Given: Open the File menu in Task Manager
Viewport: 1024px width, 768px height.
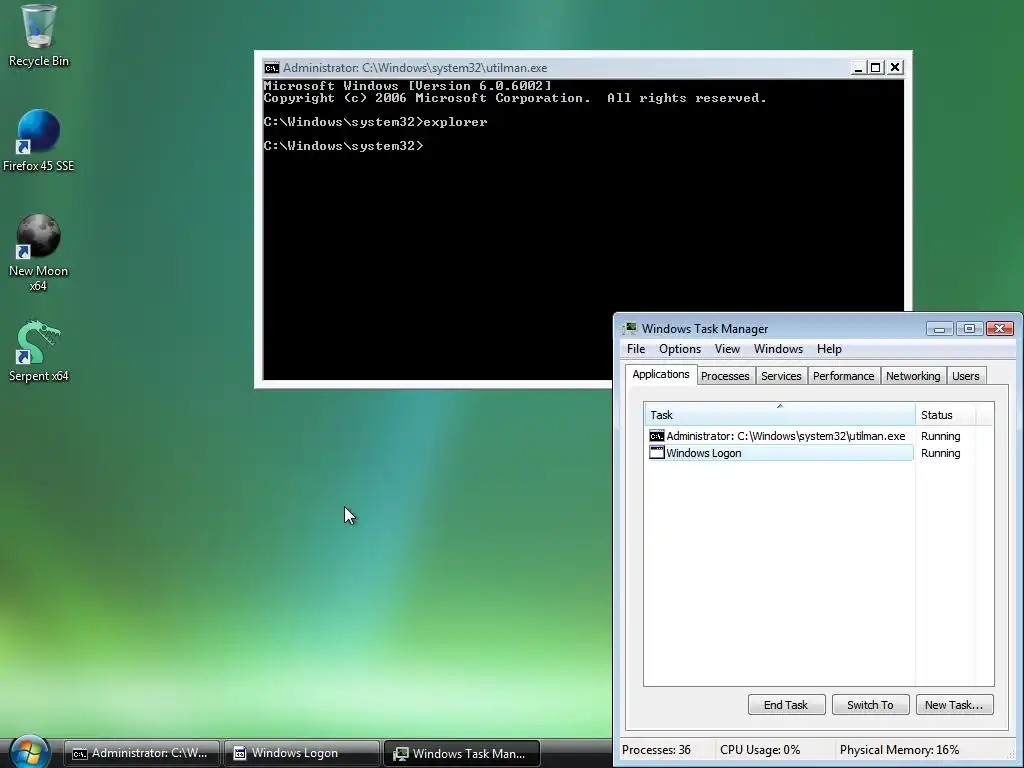Looking at the screenshot, I should point(635,349).
